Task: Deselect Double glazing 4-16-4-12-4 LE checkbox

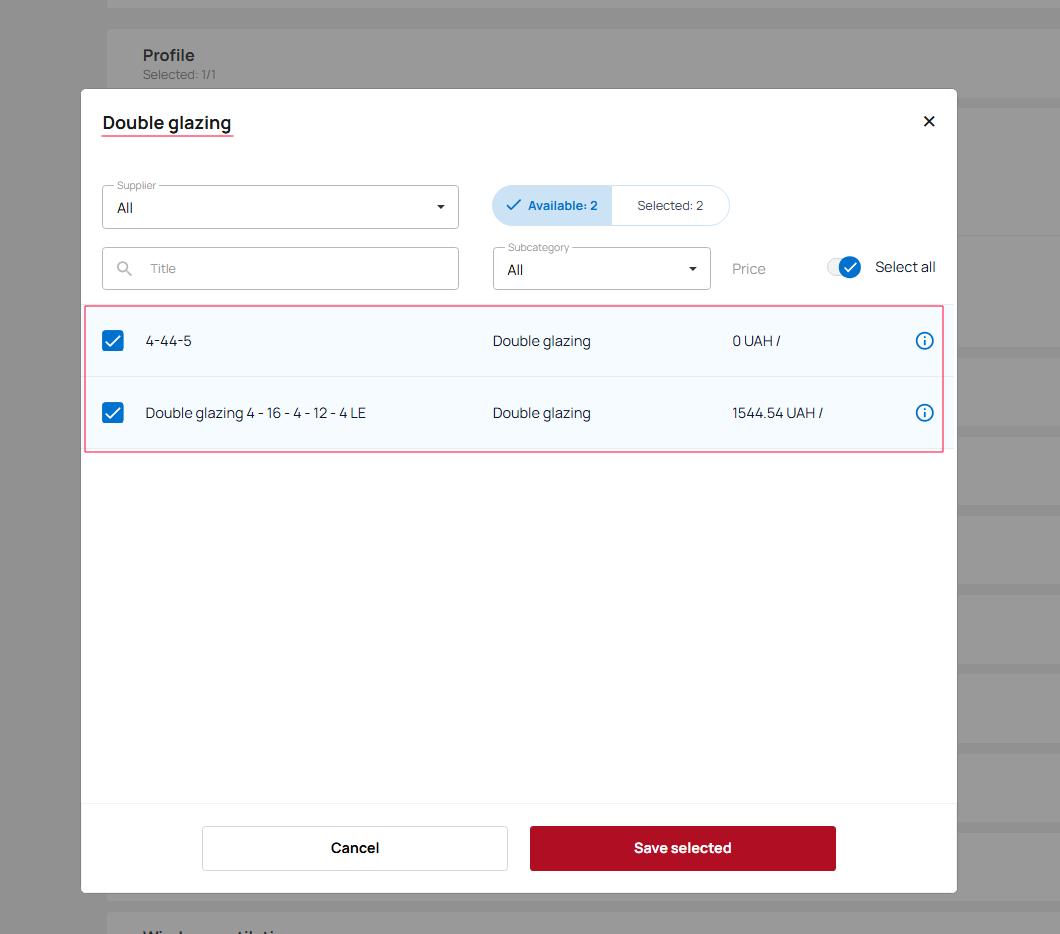Action: click(x=113, y=413)
